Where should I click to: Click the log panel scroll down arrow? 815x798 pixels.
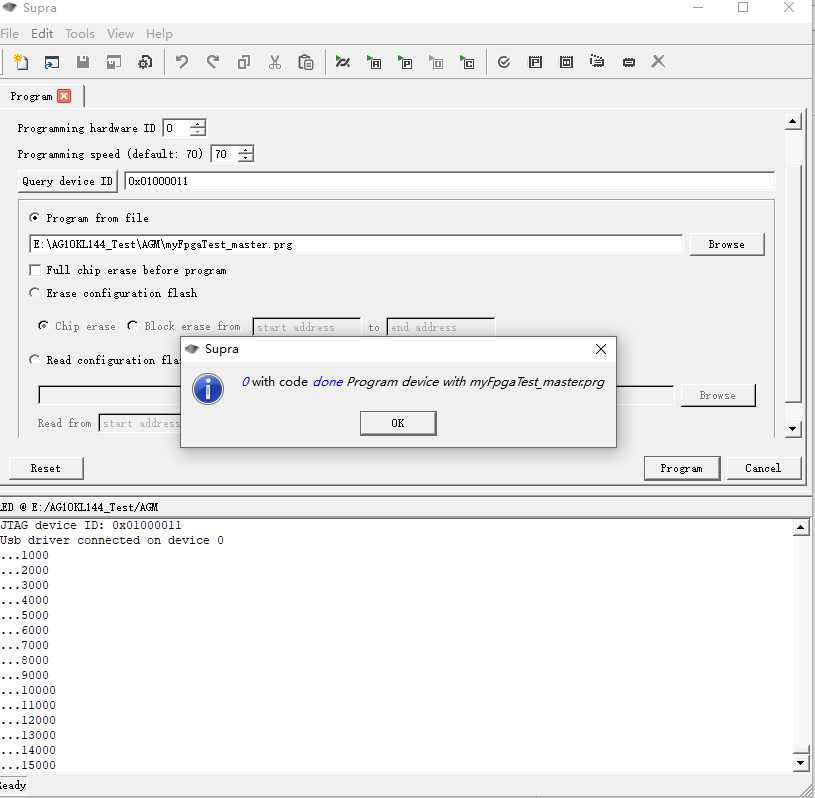point(800,763)
